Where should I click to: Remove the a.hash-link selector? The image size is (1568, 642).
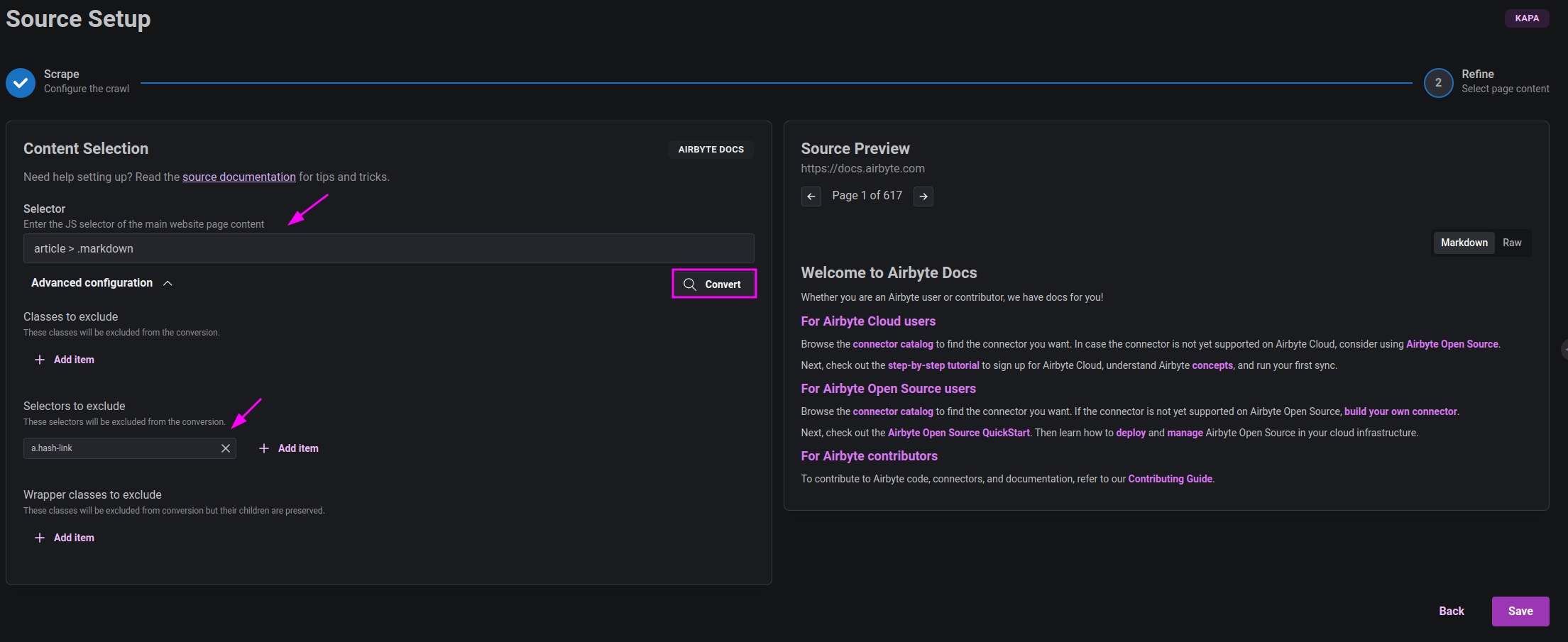click(226, 448)
